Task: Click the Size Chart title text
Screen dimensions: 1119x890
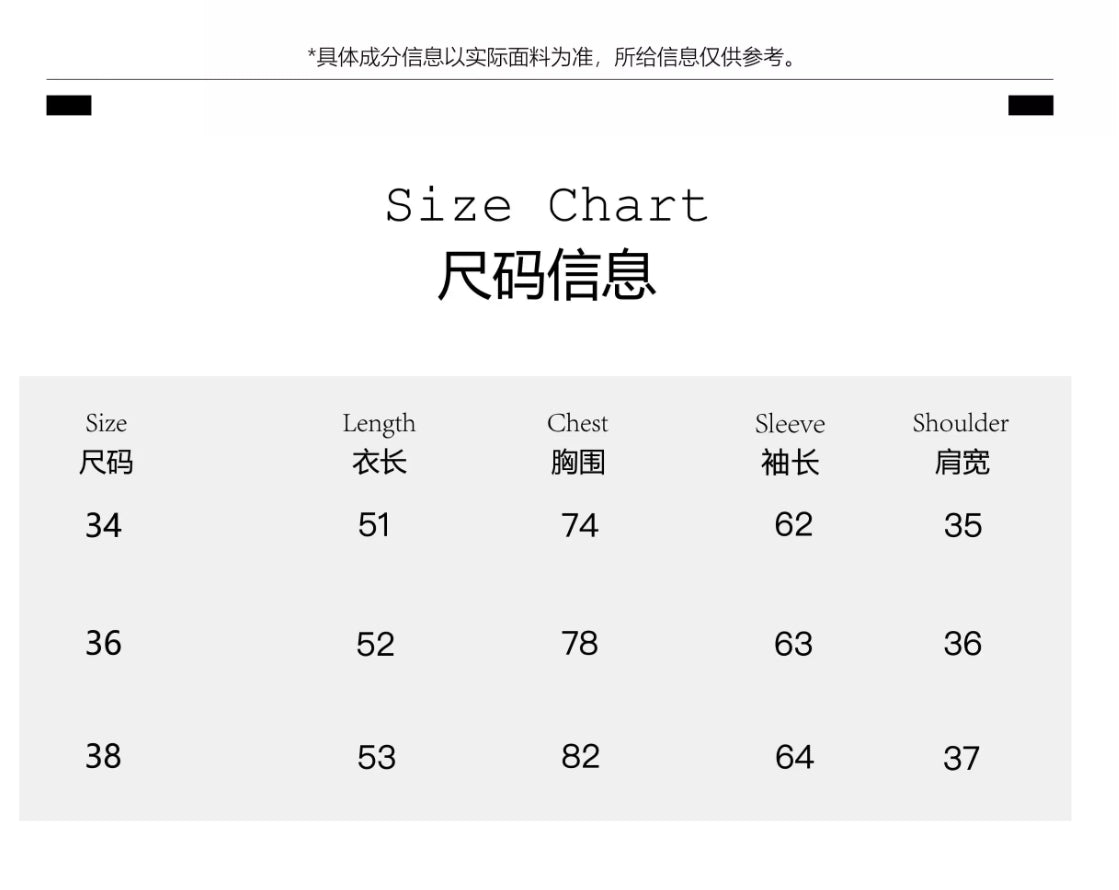Action: click(547, 206)
